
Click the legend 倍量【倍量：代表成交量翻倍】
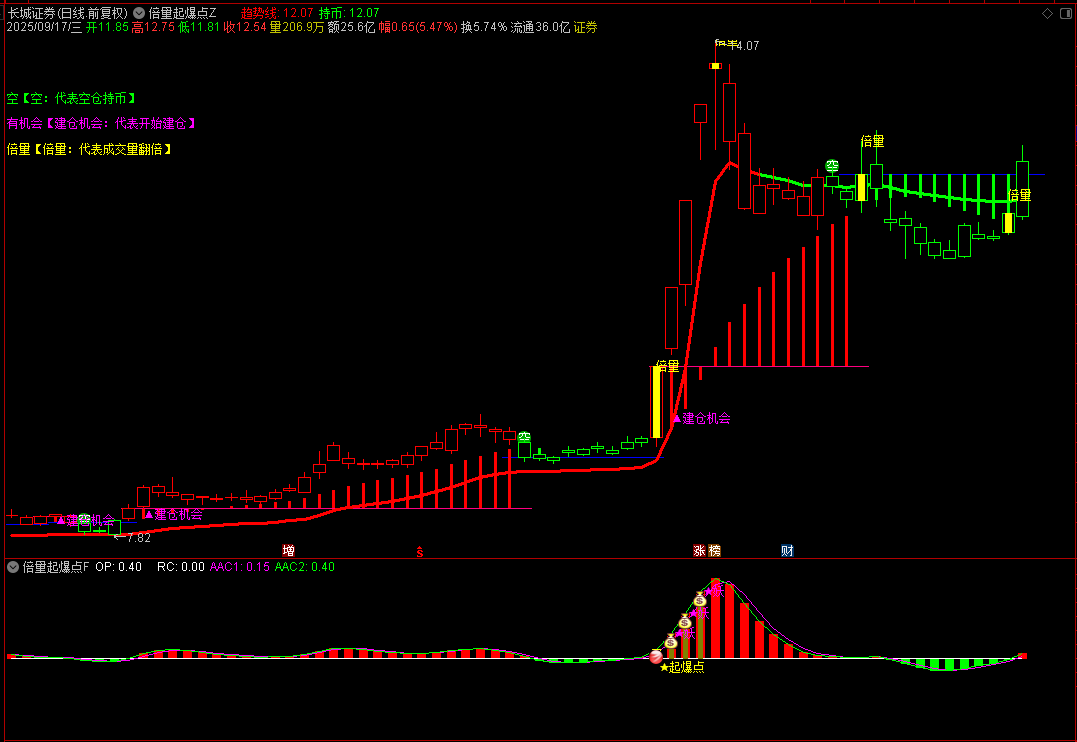(x=89, y=149)
